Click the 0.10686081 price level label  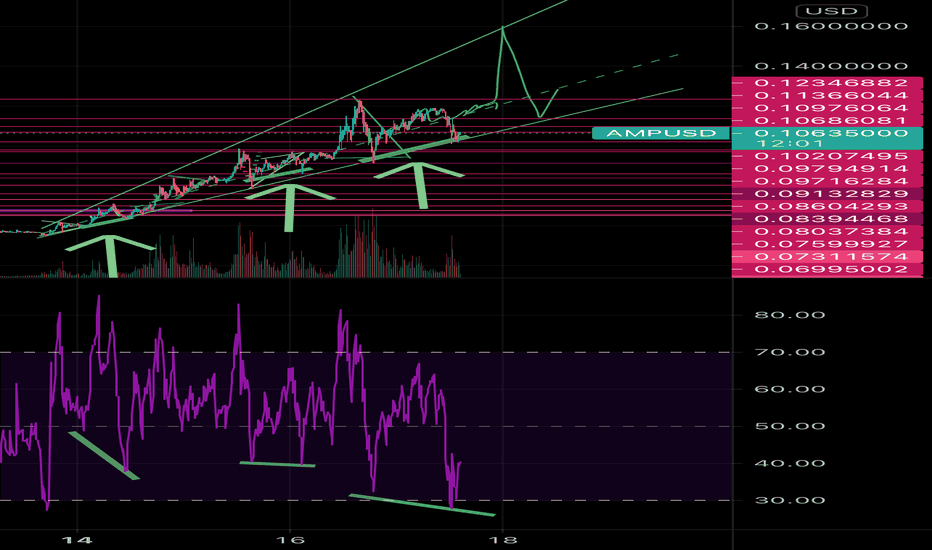[827, 120]
